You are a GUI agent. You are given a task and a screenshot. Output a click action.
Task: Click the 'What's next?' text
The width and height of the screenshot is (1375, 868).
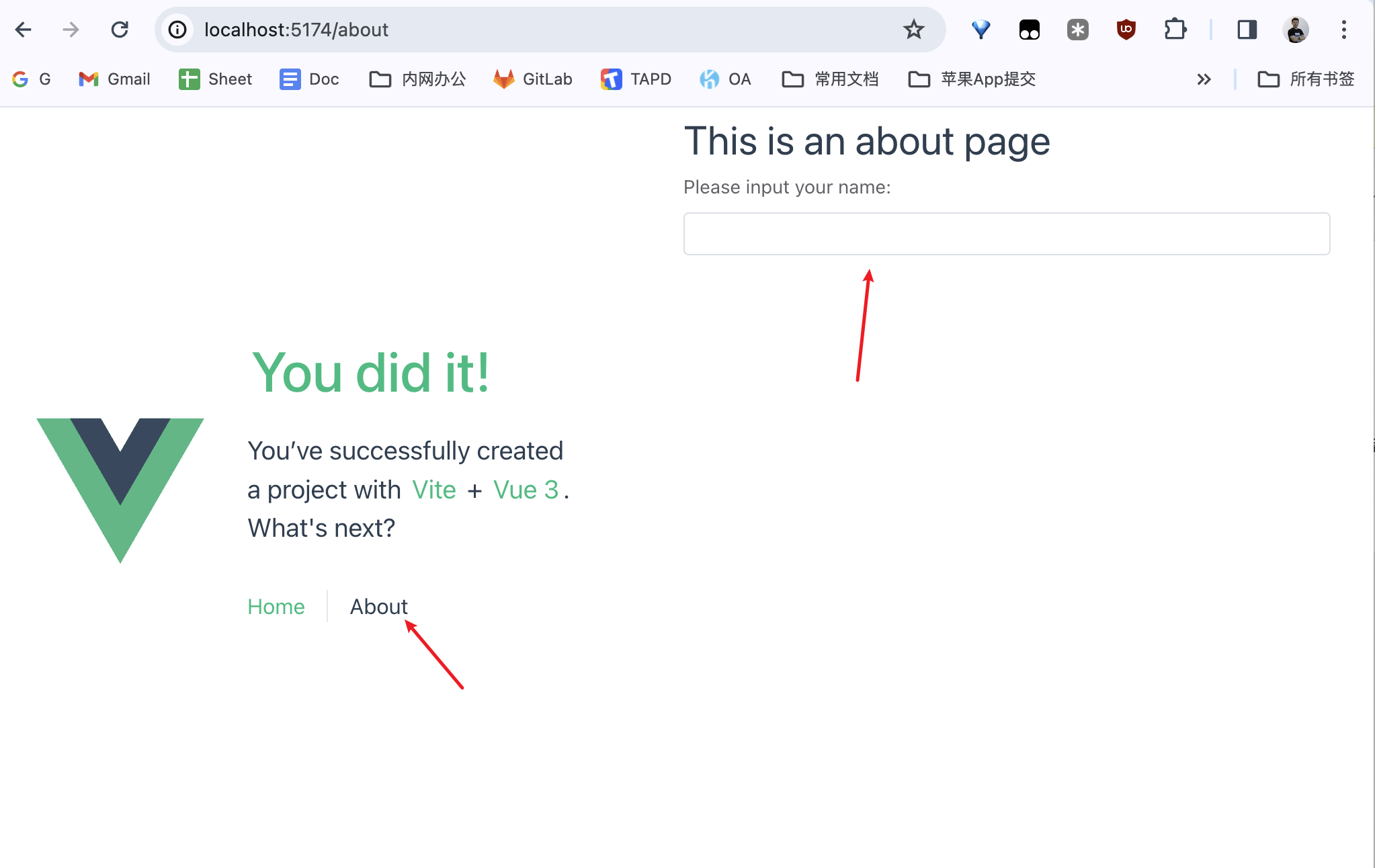coord(321,528)
